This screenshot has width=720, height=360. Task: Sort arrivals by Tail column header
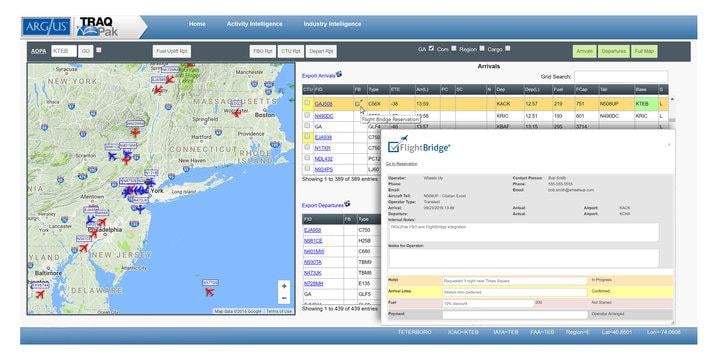coord(616,90)
